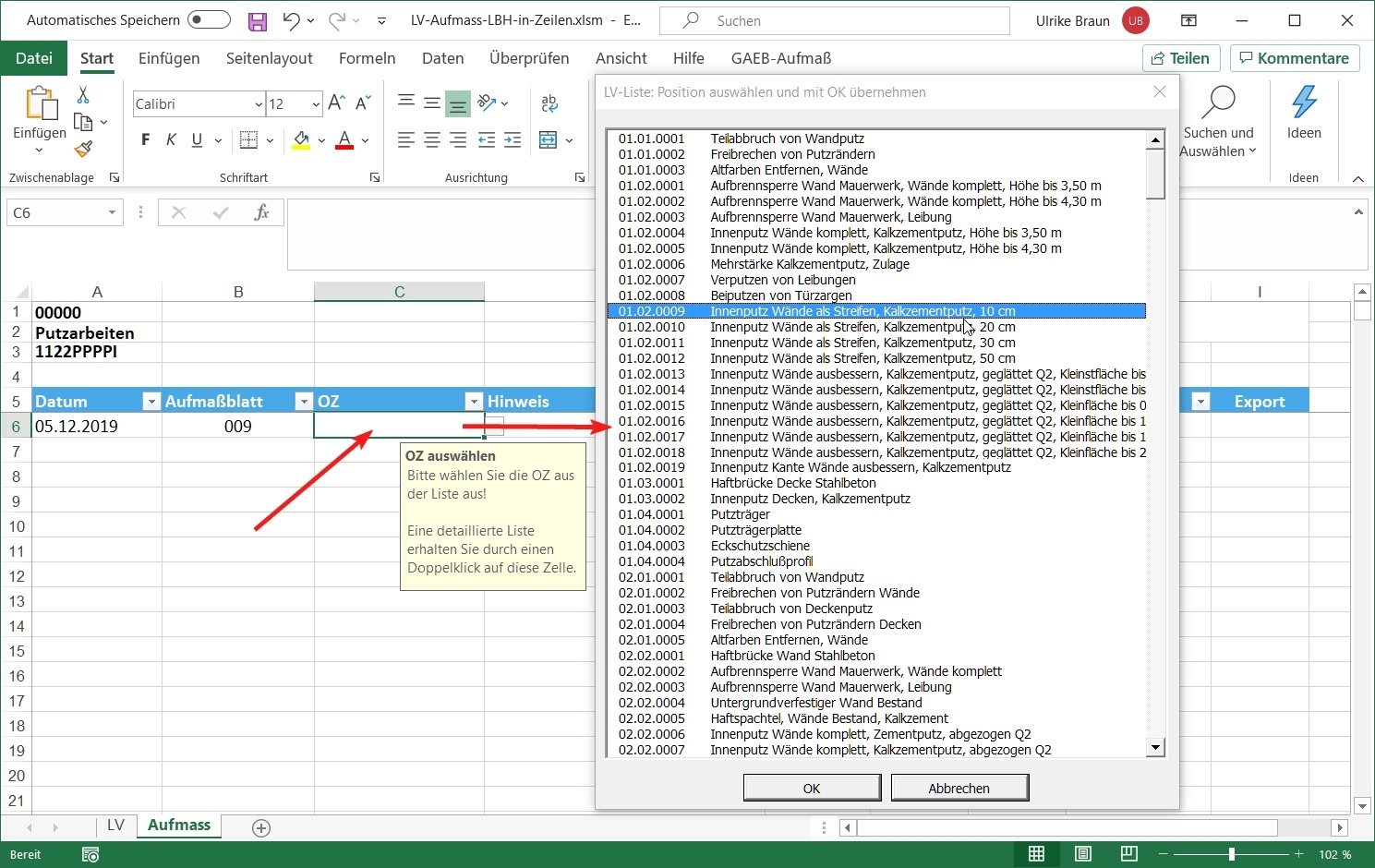
Task: Expand the Datum filter dropdown
Action: pos(151,401)
